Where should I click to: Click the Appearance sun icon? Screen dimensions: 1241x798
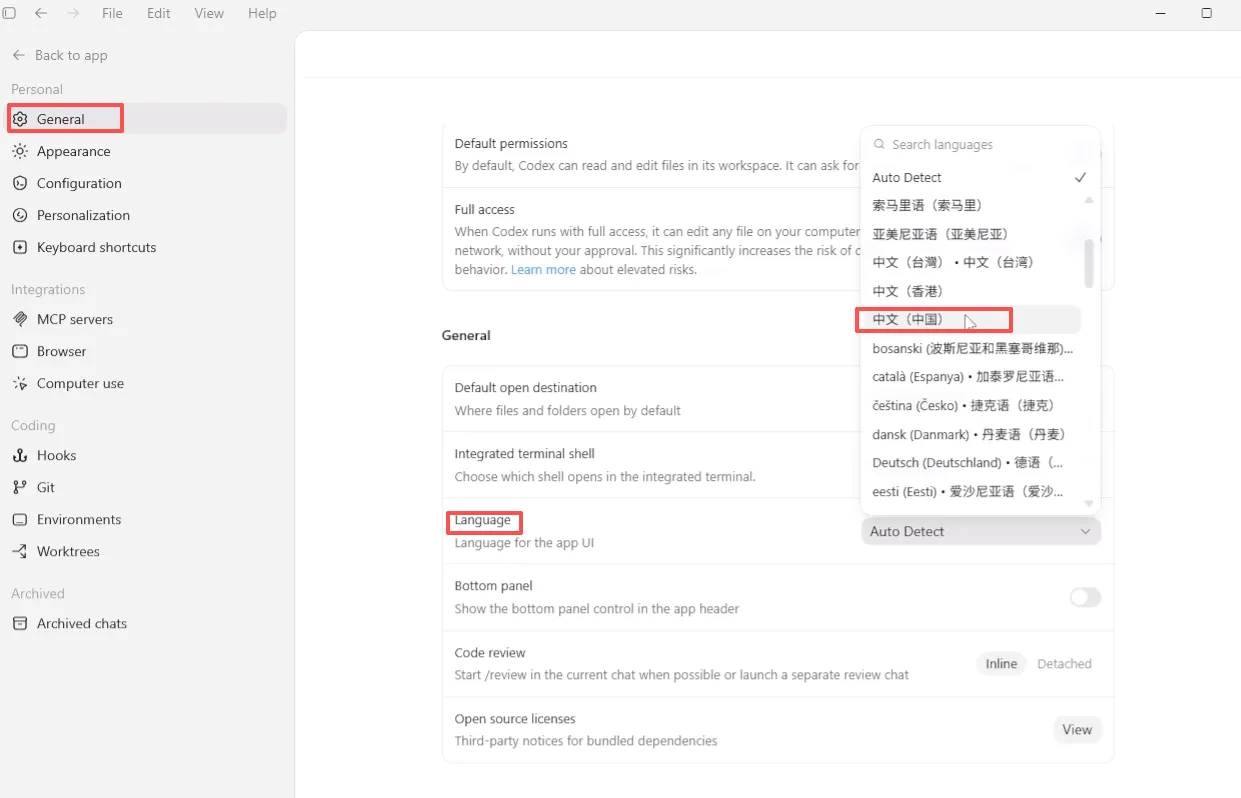pyautogui.click(x=20, y=151)
